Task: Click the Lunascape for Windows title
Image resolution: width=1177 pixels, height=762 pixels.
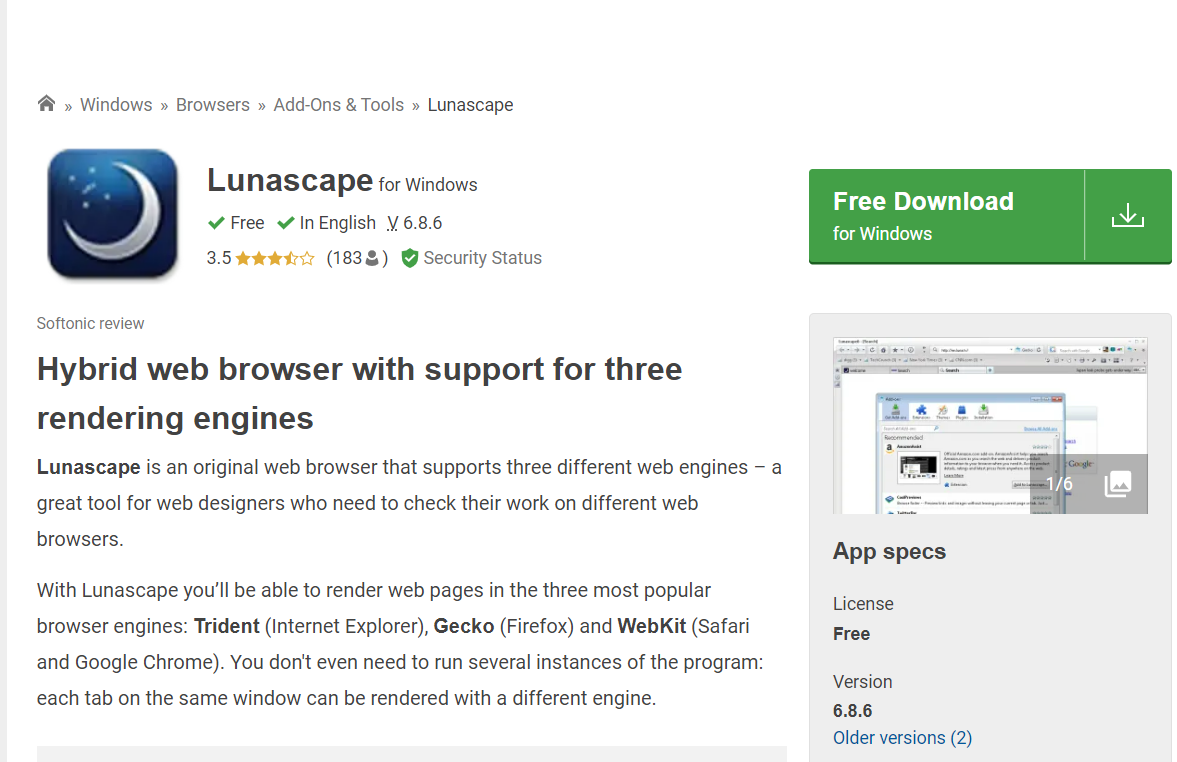Action: pyautogui.click(x=342, y=181)
